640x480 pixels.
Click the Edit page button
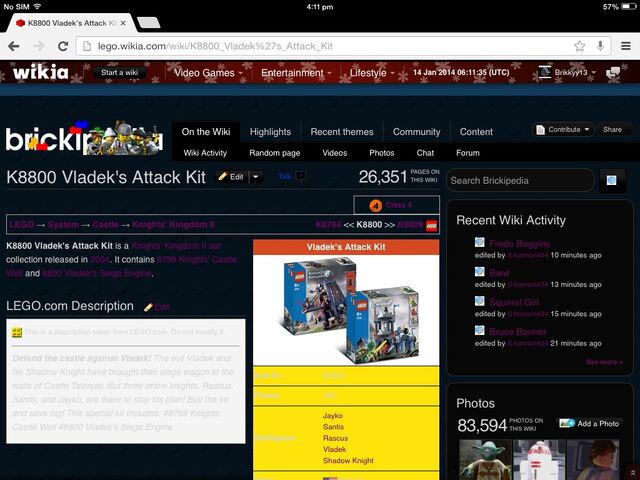click(231, 177)
